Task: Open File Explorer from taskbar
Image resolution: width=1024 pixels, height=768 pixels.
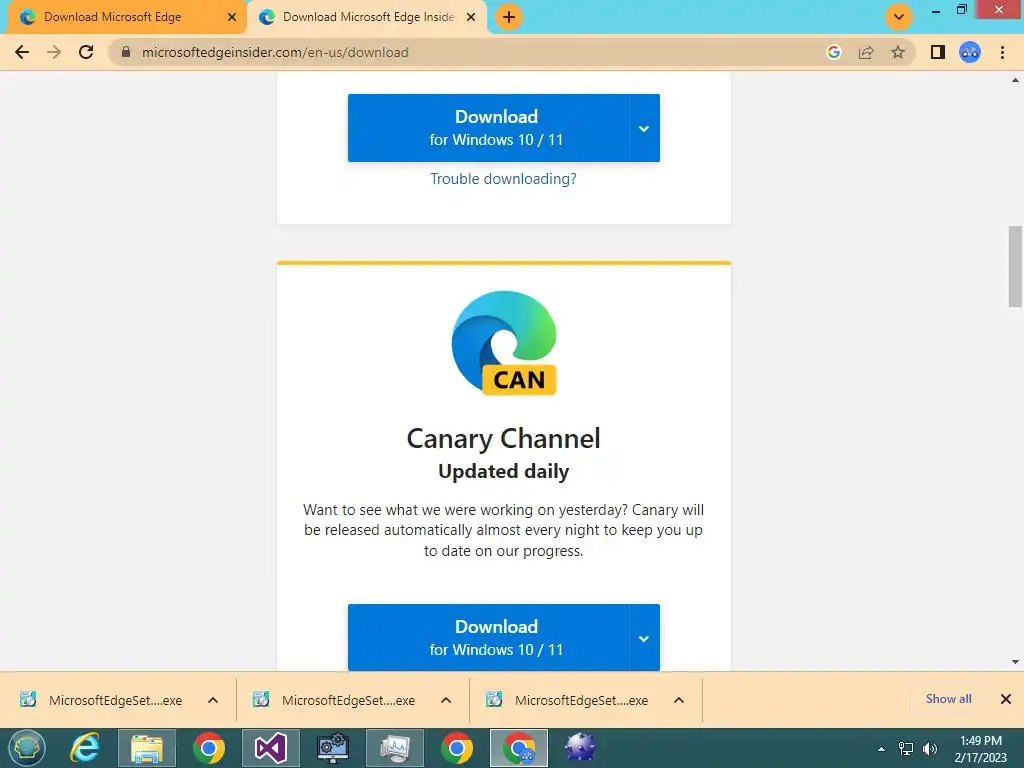Action: coord(147,748)
